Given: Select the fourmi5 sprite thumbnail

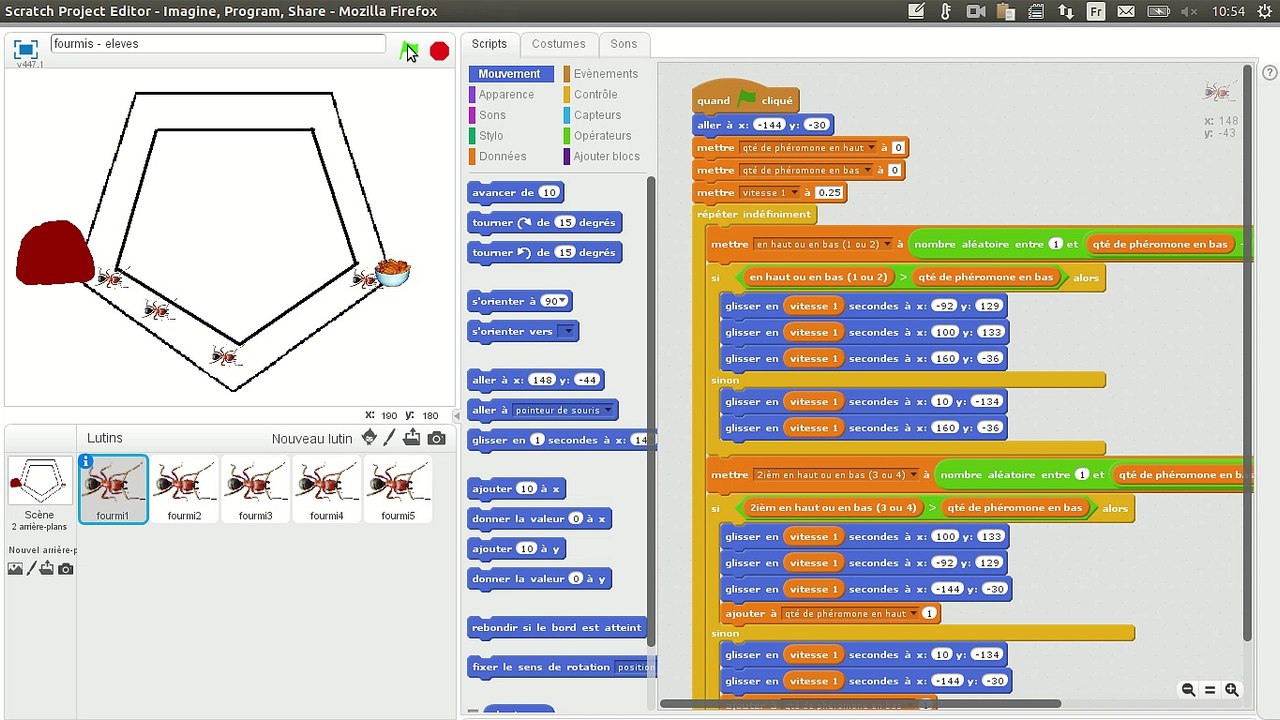Looking at the screenshot, I should coord(398,489).
